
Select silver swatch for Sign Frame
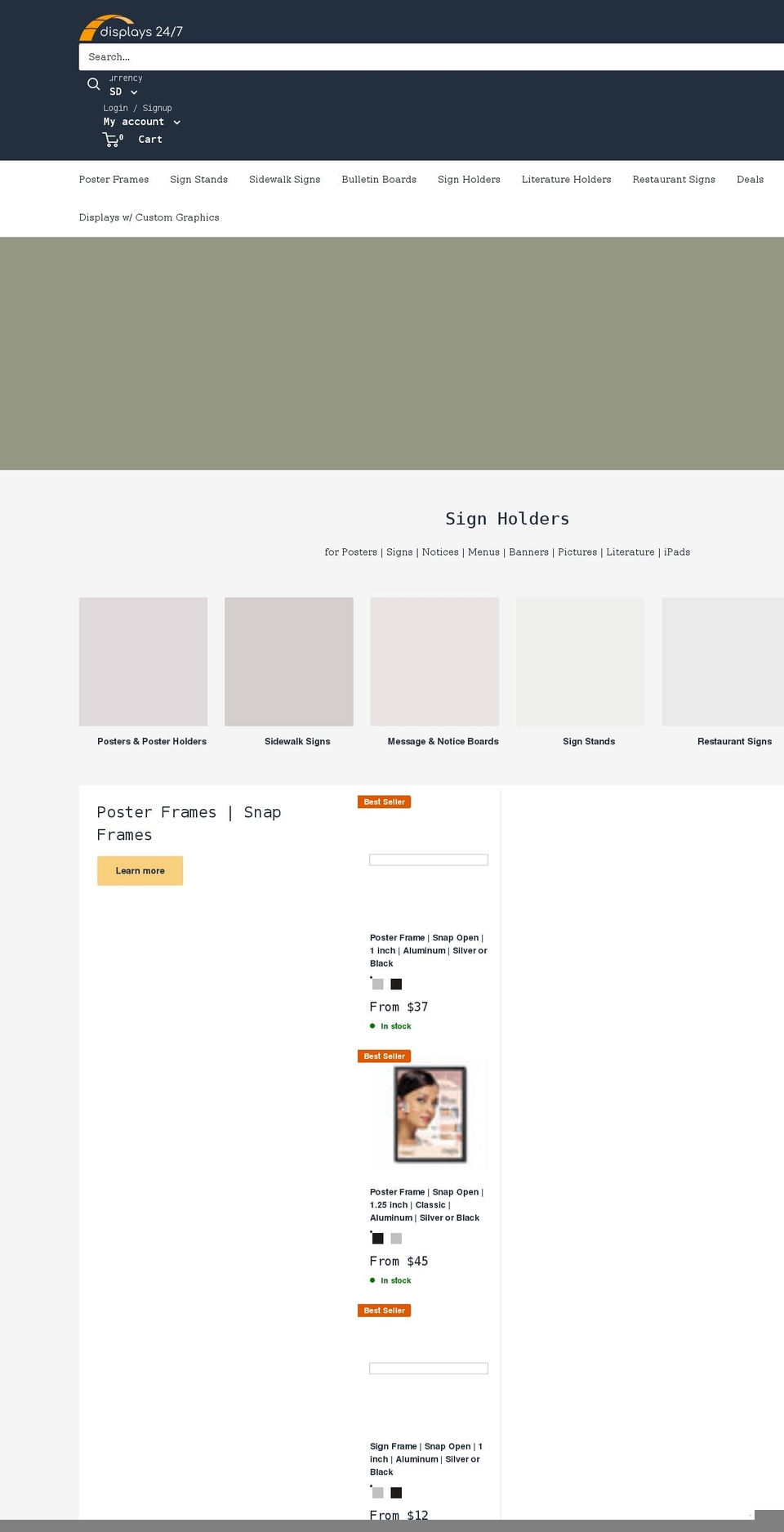click(x=378, y=1493)
